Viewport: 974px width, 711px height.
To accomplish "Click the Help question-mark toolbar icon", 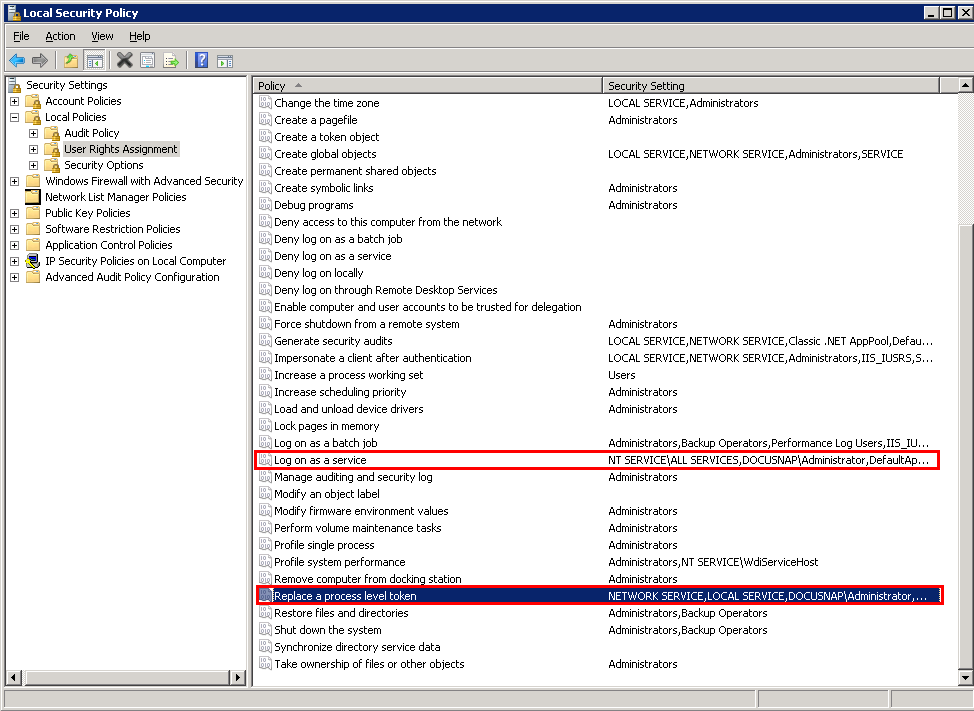I will (201, 60).
